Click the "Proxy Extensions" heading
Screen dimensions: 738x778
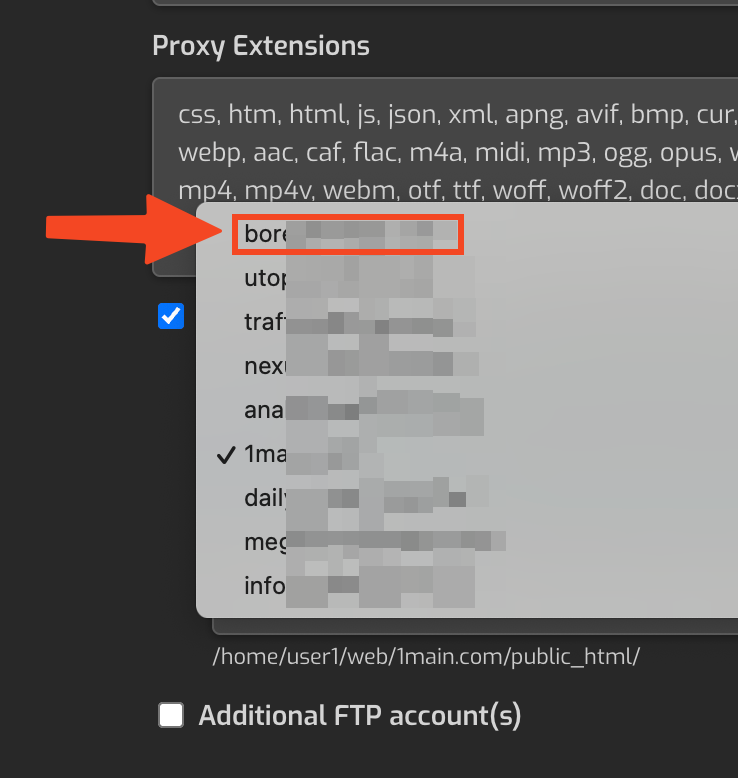point(261,46)
